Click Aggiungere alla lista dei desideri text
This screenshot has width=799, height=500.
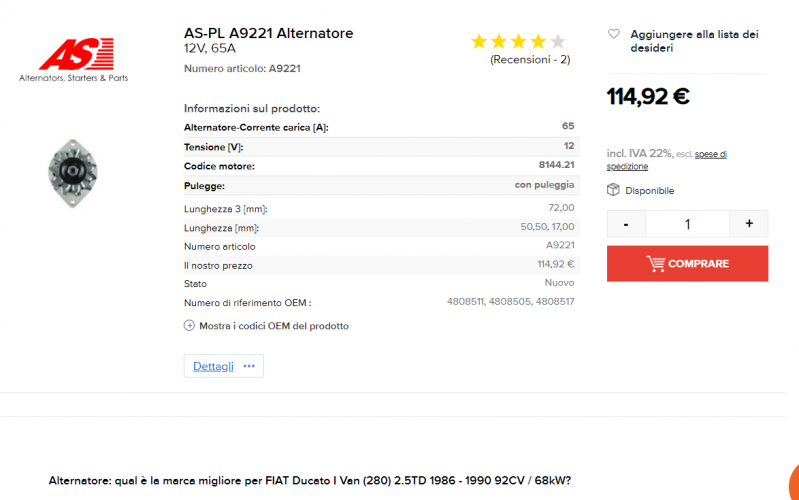[x=694, y=41]
